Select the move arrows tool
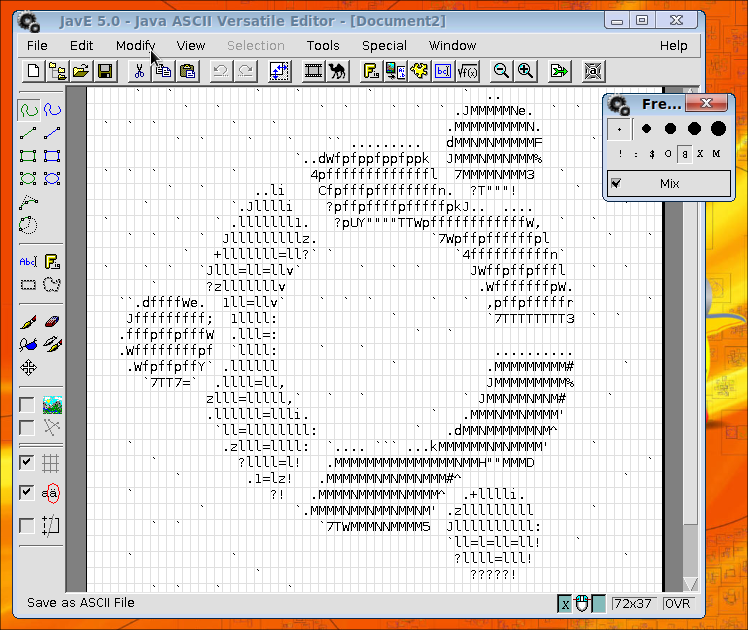This screenshot has height=630, width=748. coord(29,368)
